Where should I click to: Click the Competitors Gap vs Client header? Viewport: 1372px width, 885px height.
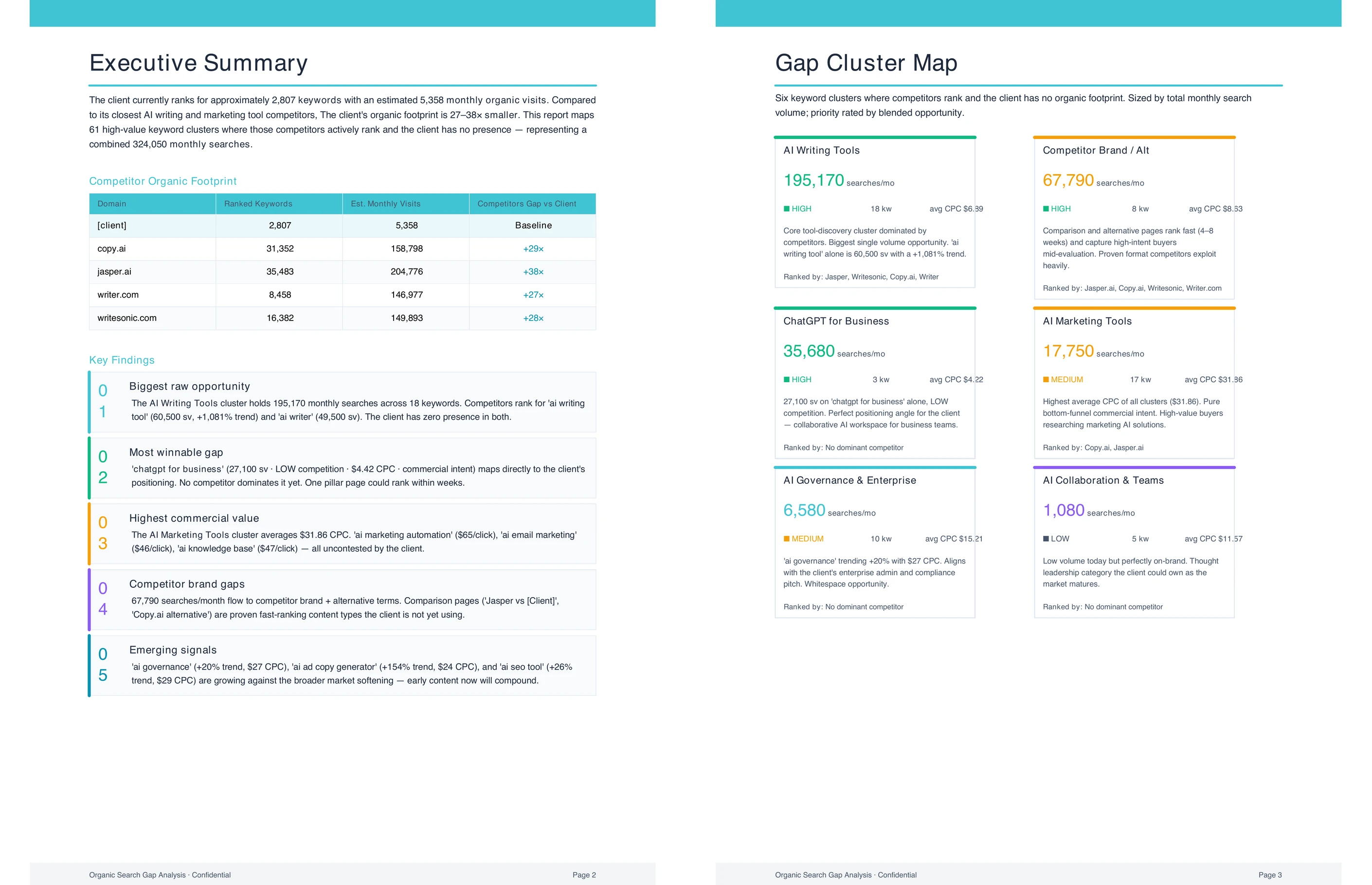pos(526,204)
